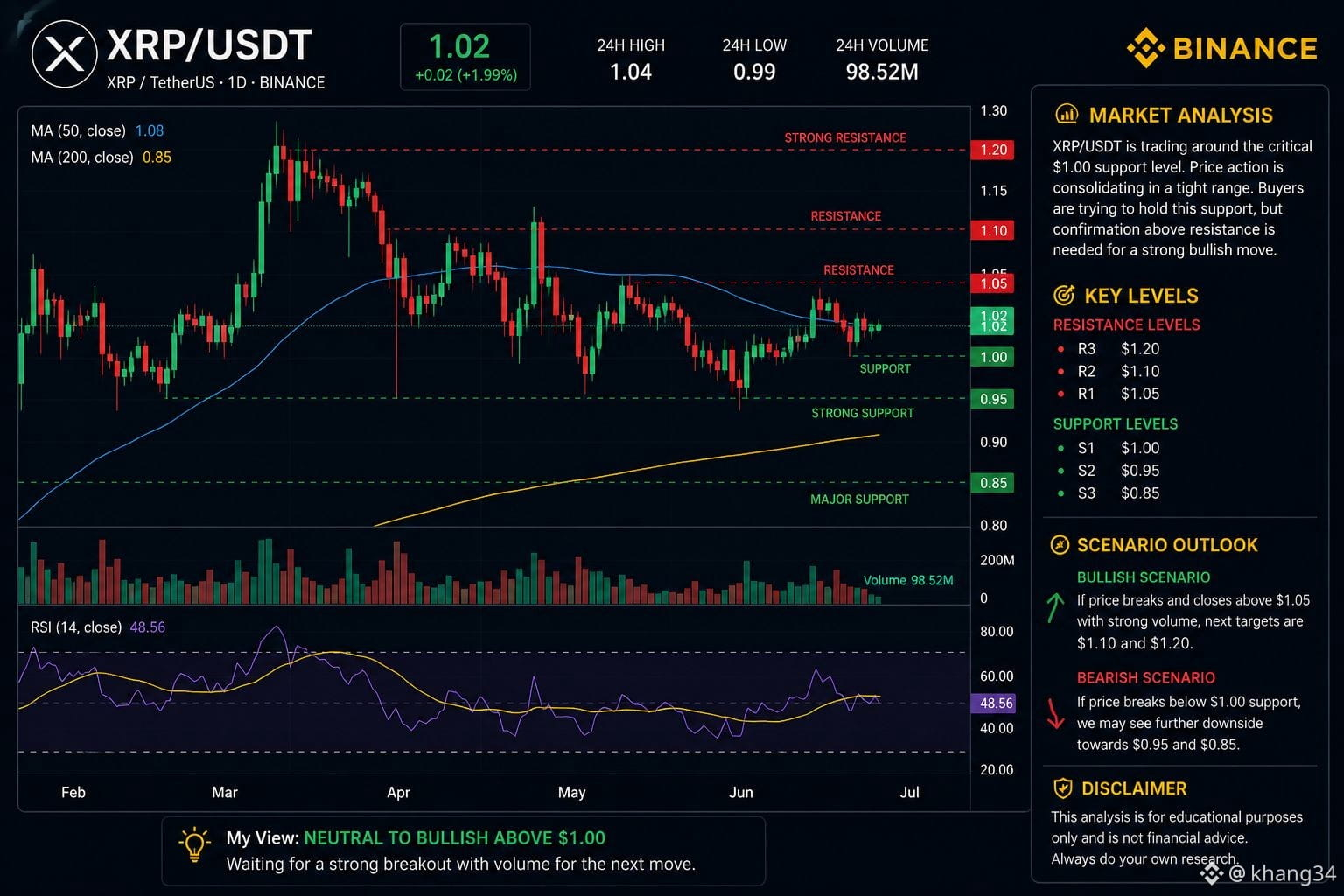This screenshot has height=896, width=1344.
Task: Click the 24H HIGH 1.04 stat
Action: [x=631, y=59]
